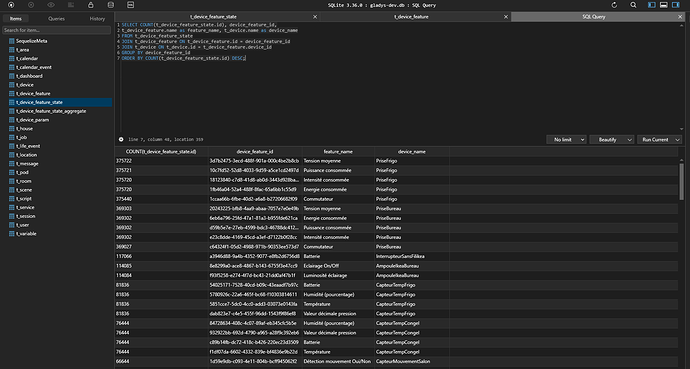This screenshot has width=690, height=369.
Task: Click the refresh icon in toolbar
Action: click(x=614, y=5)
